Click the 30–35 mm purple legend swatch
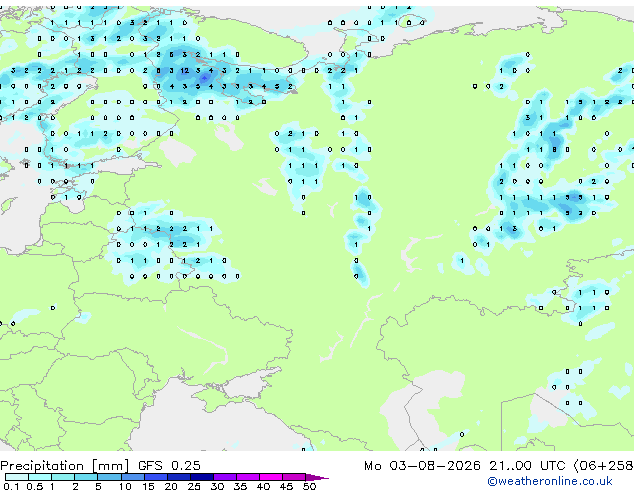This screenshot has width=634, height=490. pyautogui.click(x=225, y=477)
